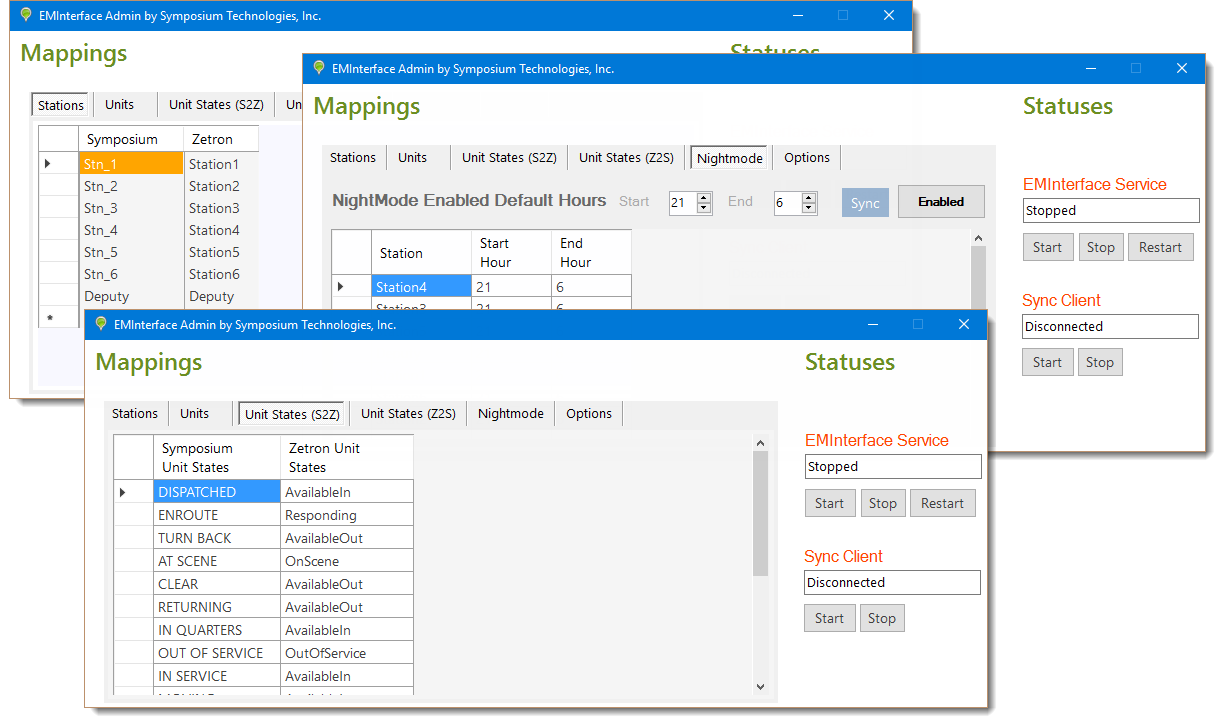Increase the NightMode Start hour with the up arrow
The image size is (1217, 717).
704,197
